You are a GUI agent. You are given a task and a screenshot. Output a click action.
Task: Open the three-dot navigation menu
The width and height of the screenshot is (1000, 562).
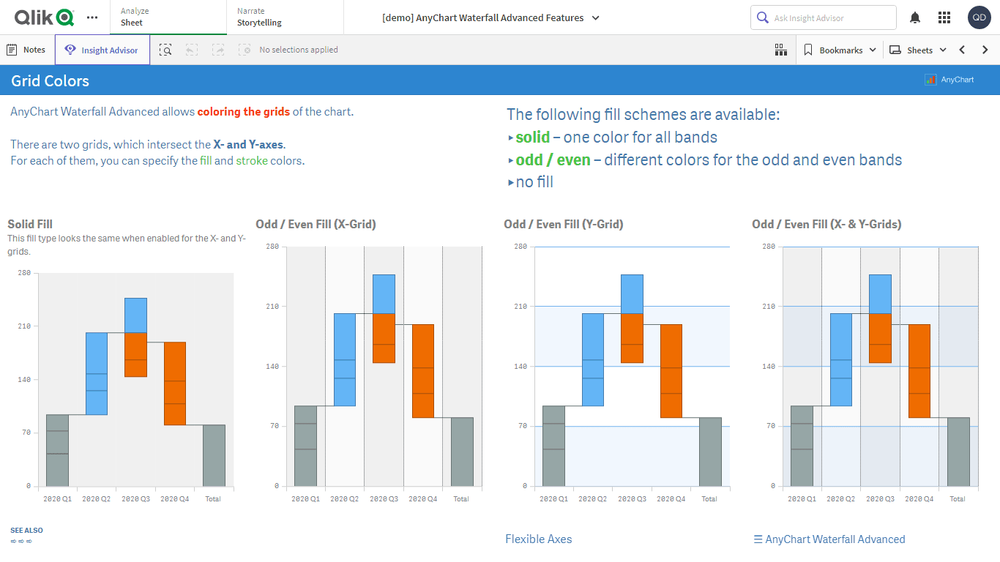click(x=93, y=17)
